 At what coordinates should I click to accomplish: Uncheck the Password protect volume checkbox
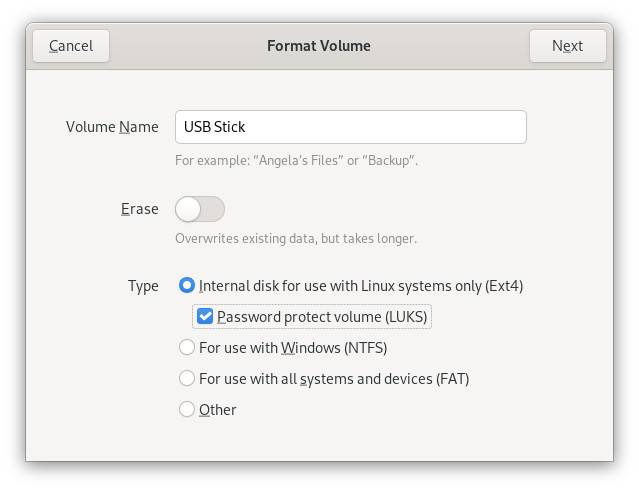pos(205,316)
